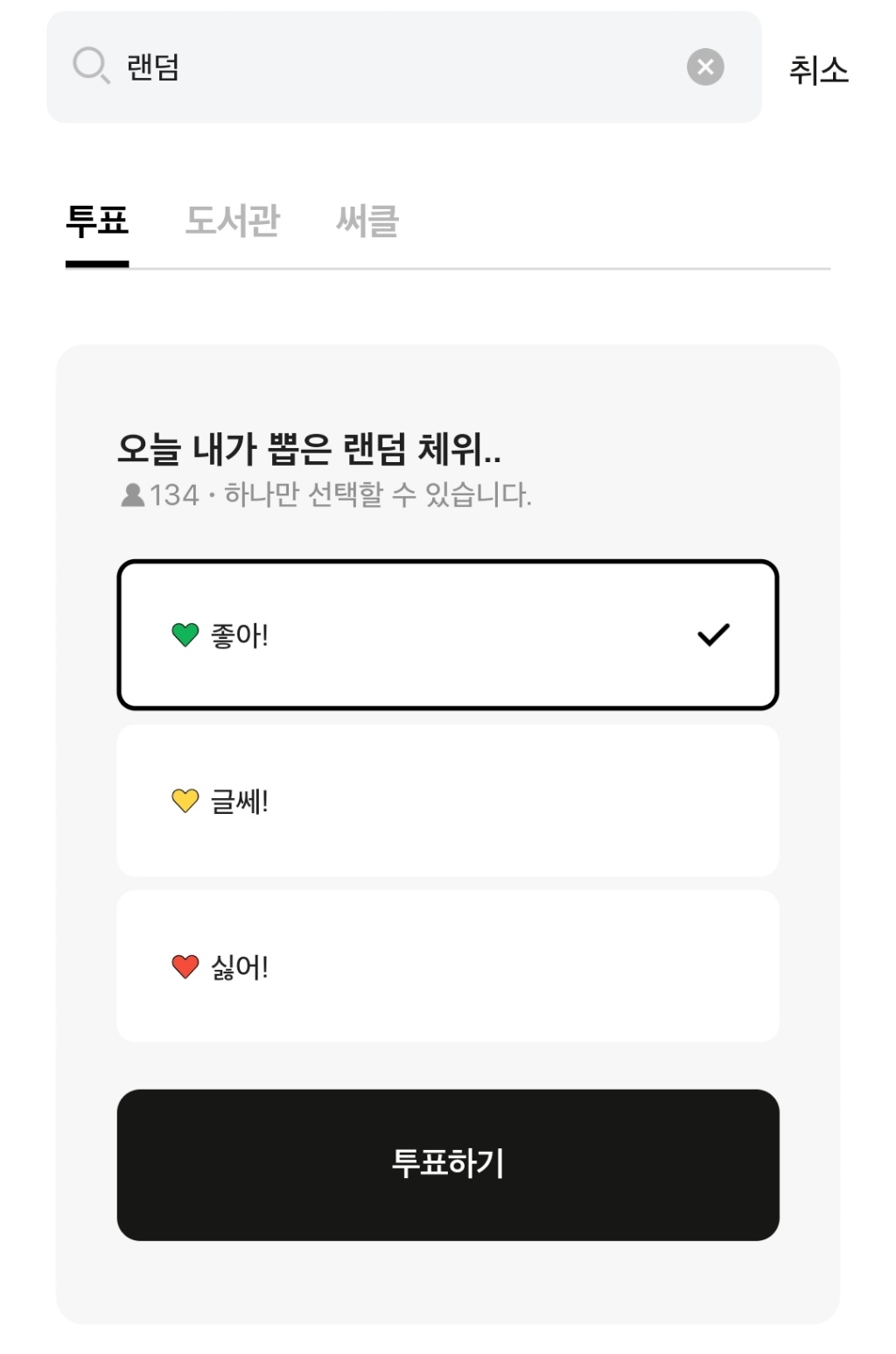Click the participant person icon beside 134
Viewport: 896px width, 1354px height.
(x=132, y=495)
